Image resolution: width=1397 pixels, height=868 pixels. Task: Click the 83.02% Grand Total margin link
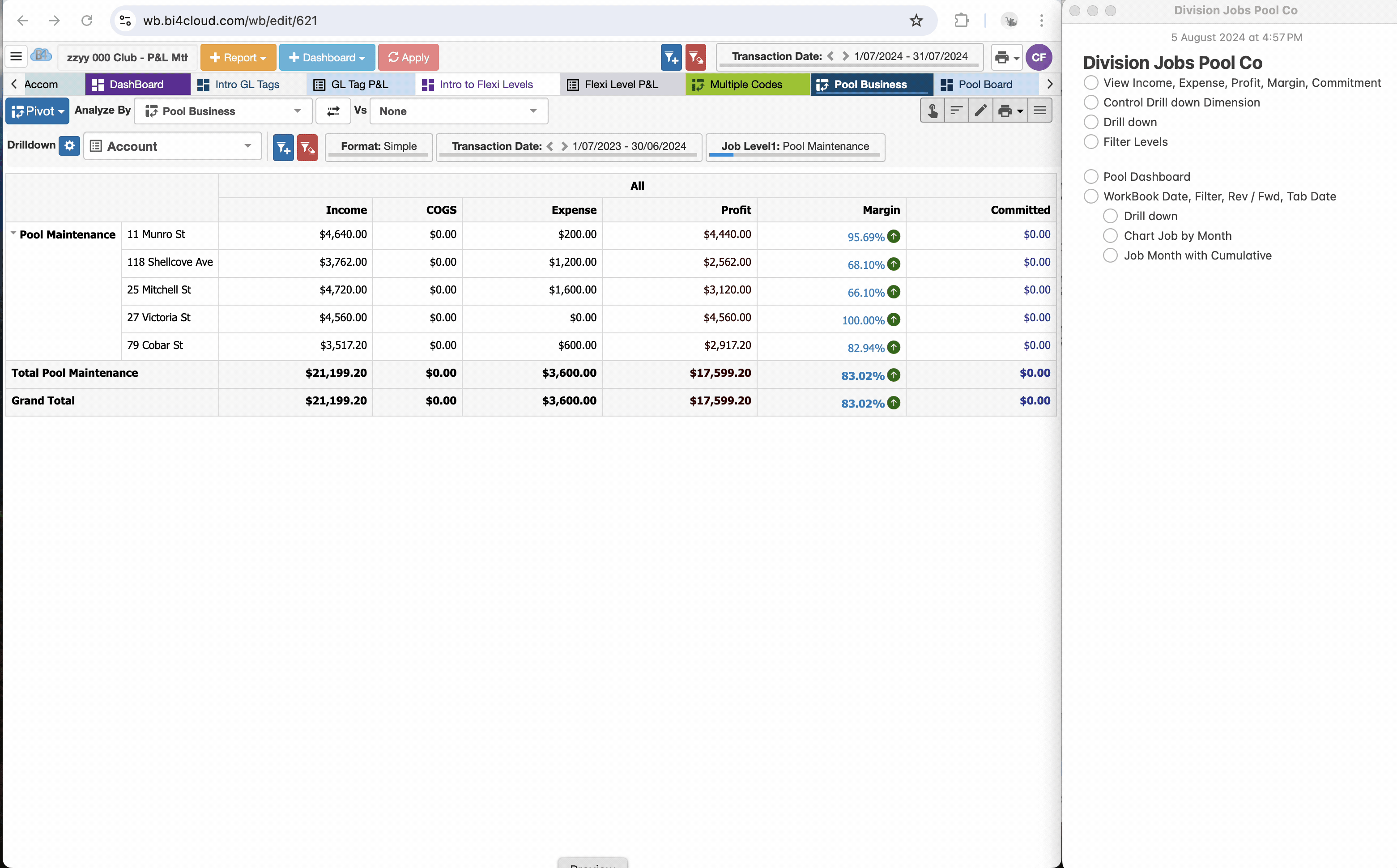(862, 404)
